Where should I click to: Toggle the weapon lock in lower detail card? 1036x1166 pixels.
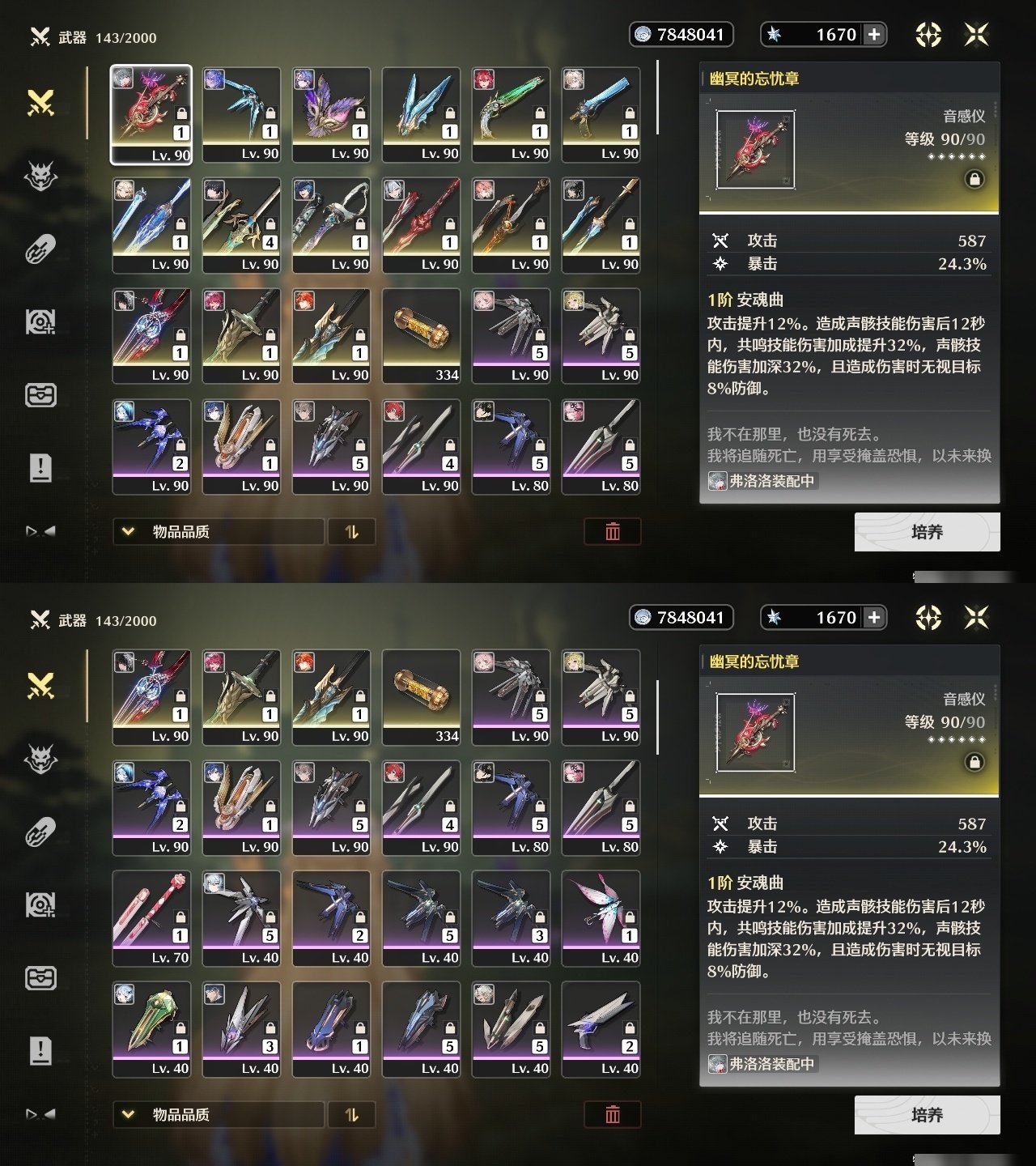974,762
